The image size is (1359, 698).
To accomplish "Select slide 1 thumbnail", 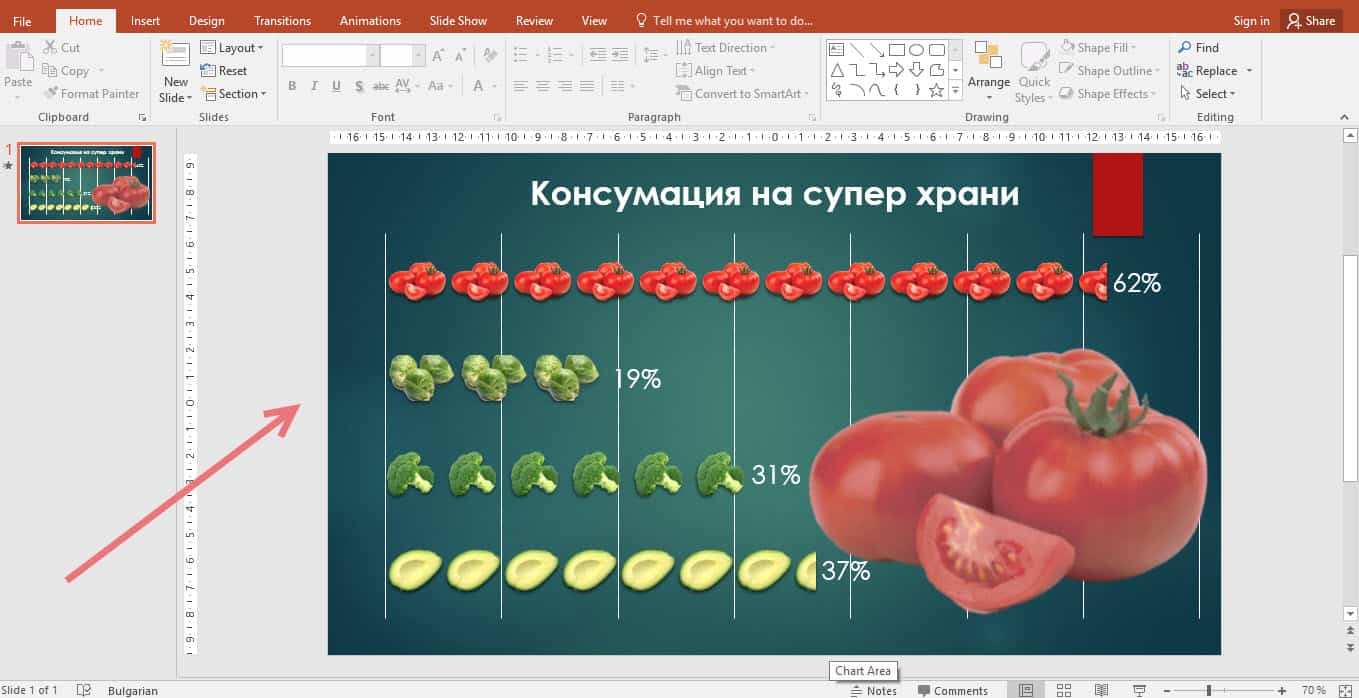I will [x=87, y=182].
